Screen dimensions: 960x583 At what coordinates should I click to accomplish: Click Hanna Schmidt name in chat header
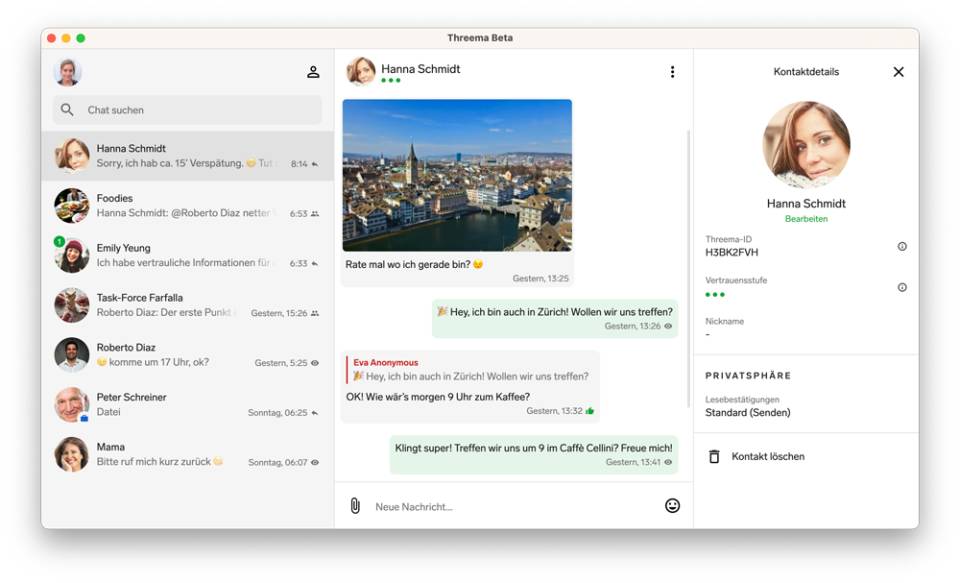coord(421,69)
